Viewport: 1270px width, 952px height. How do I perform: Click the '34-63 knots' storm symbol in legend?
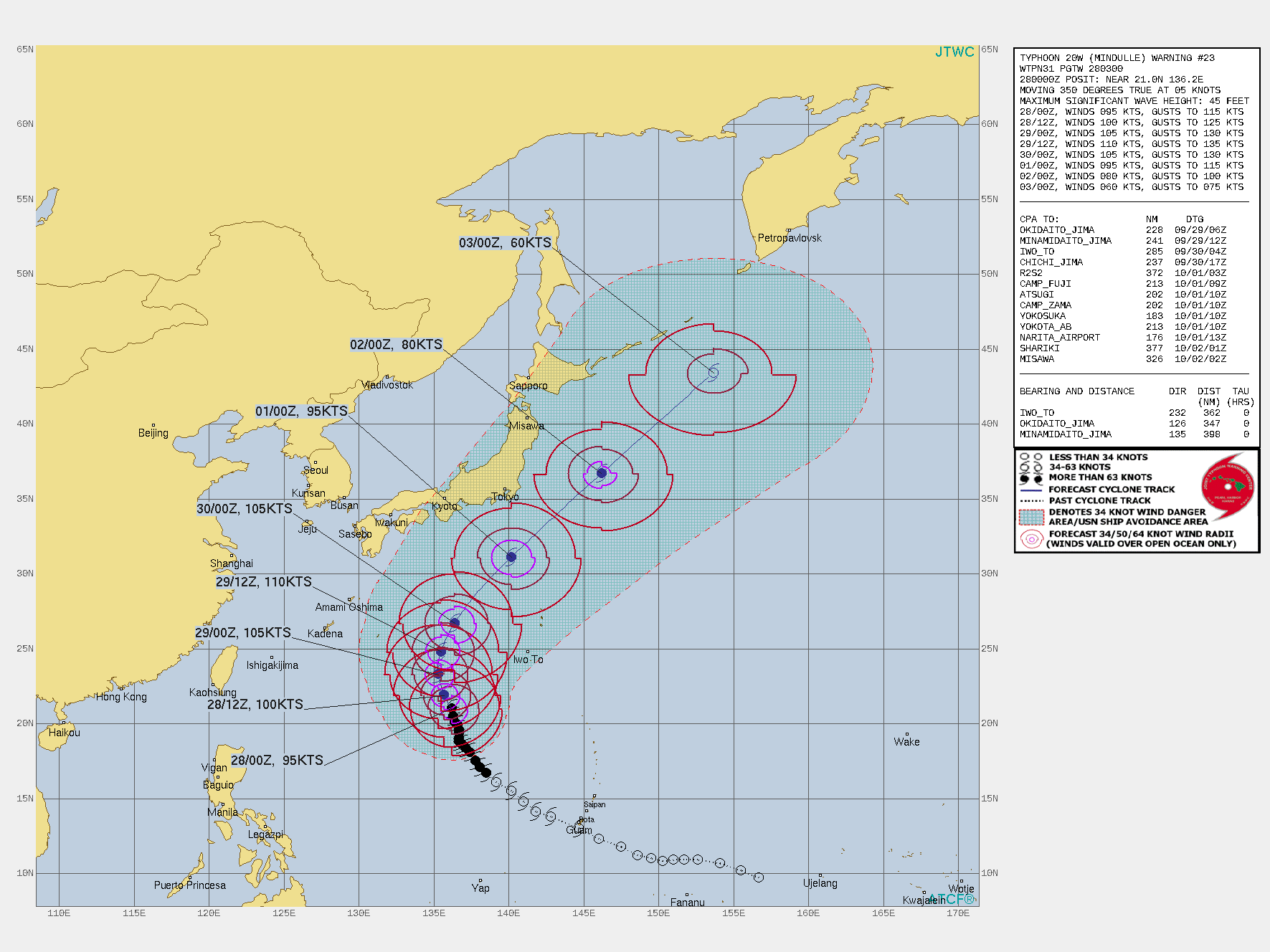click(x=1031, y=467)
